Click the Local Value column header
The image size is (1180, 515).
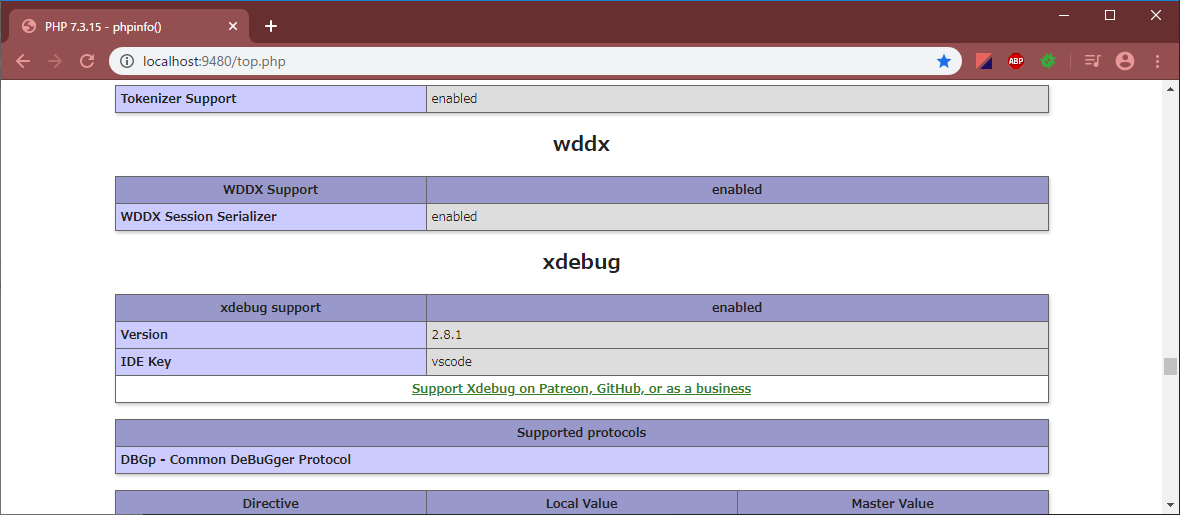[582, 503]
